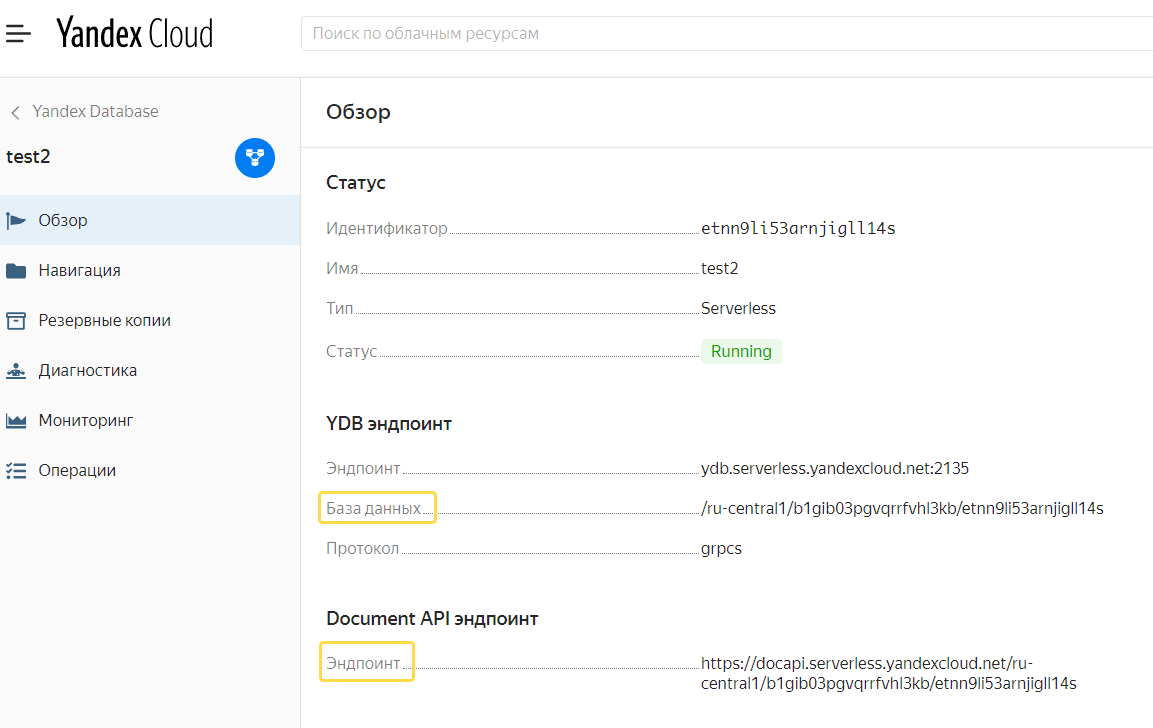Screen dimensions: 1153x728
Task: Click the Обзор page title
Action: (x=358, y=112)
